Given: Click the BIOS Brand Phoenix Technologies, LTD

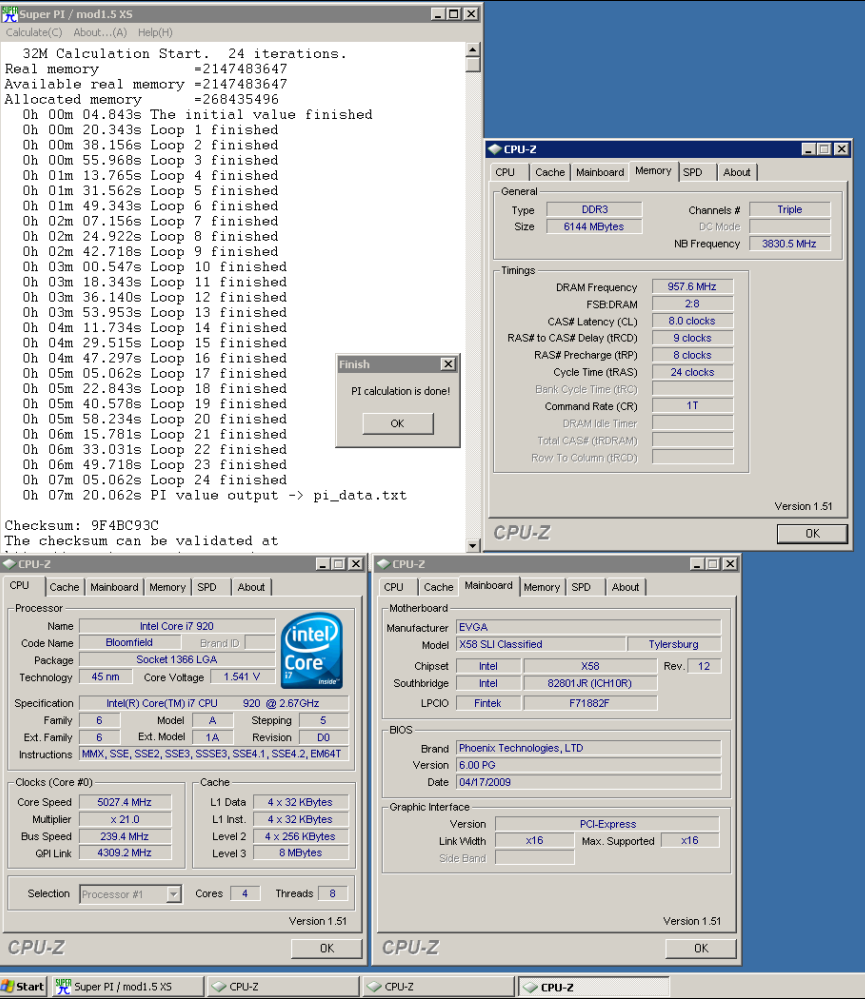Looking at the screenshot, I should (589, 748).
